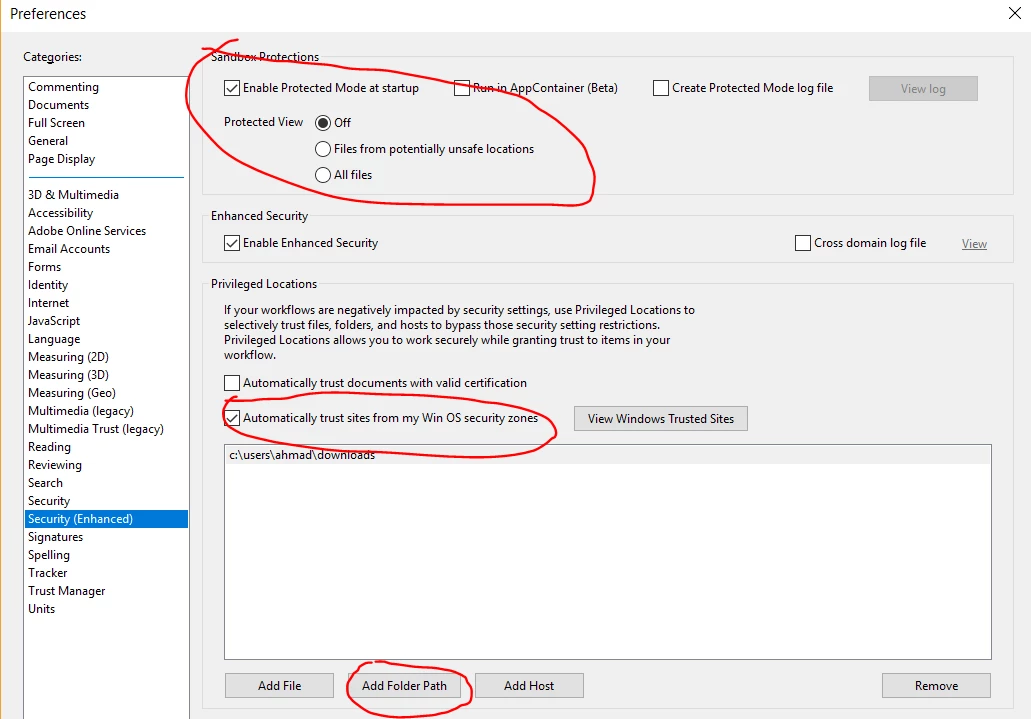Close the Preferences dialog

1015,13
